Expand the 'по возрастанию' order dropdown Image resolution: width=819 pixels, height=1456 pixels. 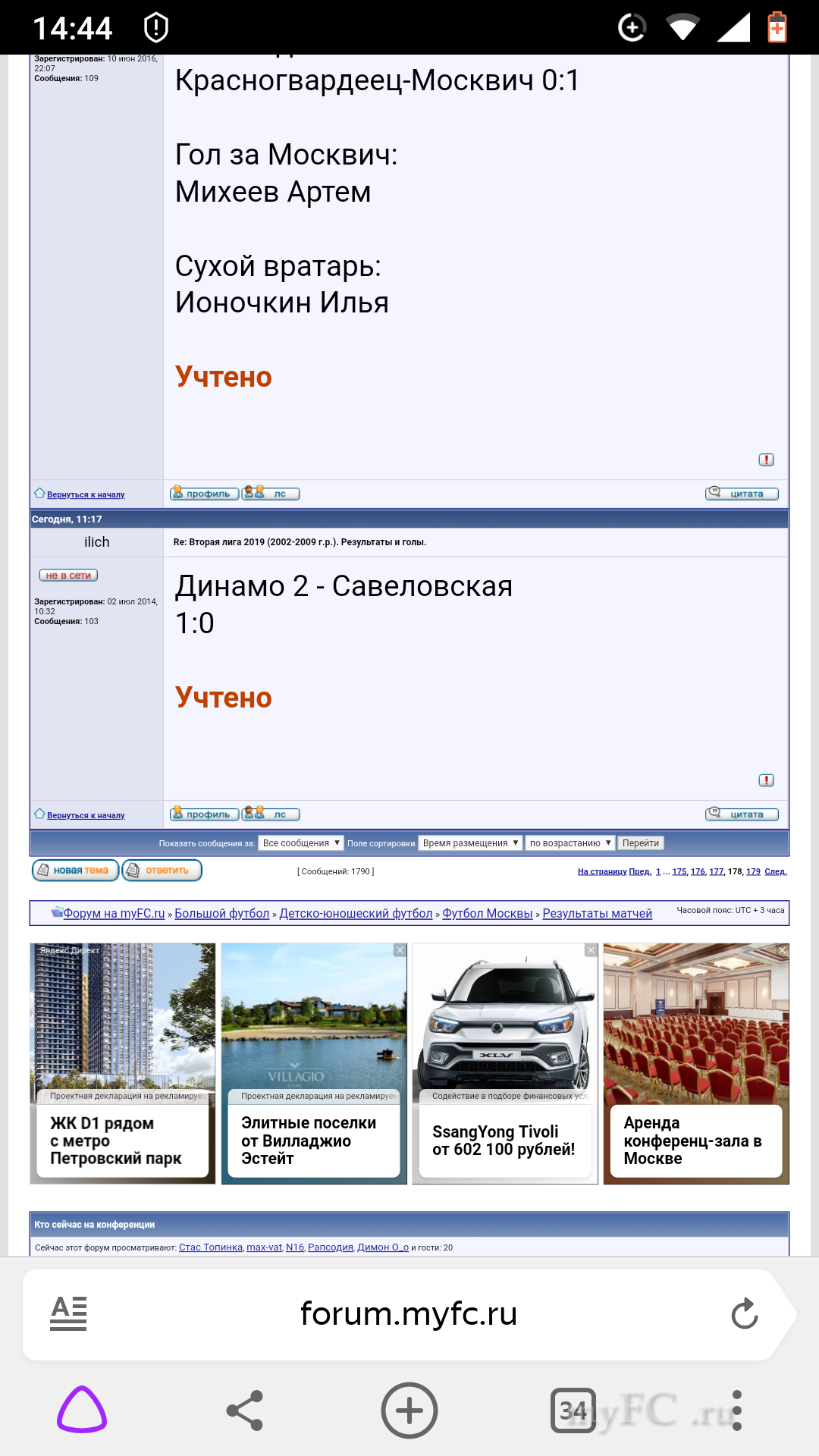(570, 843)
